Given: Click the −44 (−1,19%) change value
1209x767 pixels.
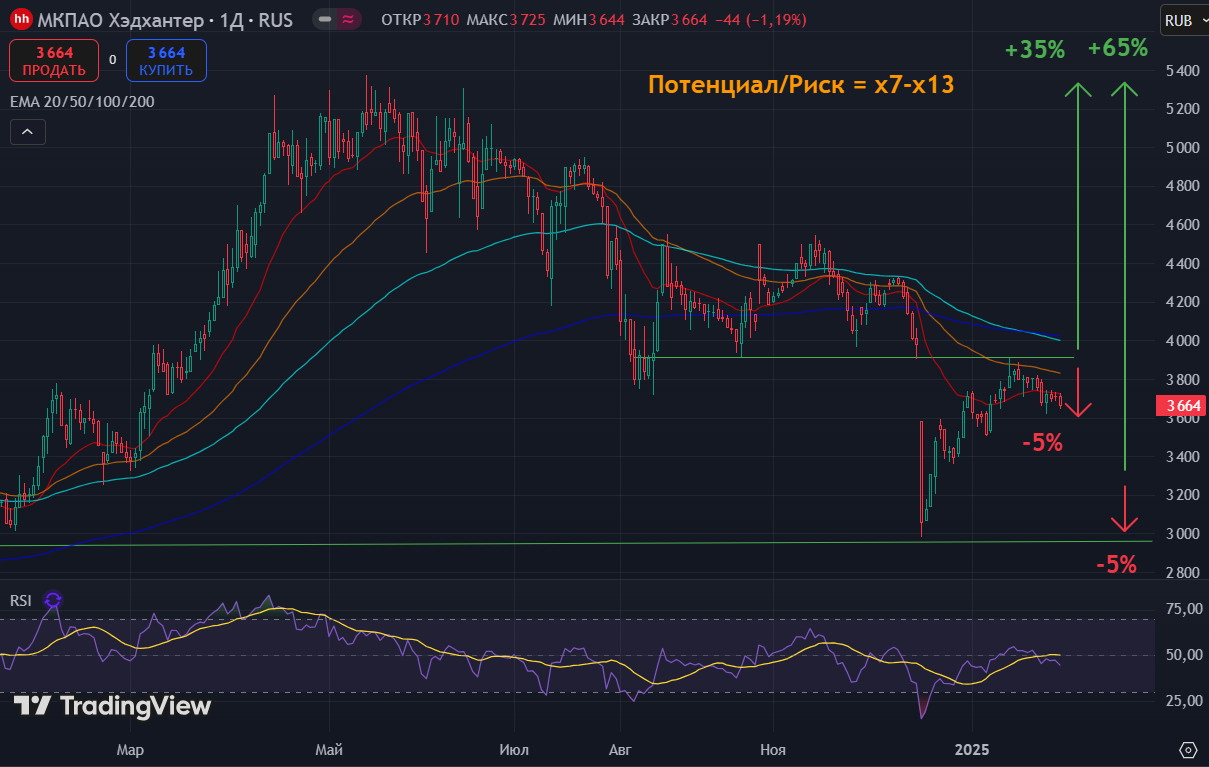Looking at the screenshot, I should coord(760,20).
